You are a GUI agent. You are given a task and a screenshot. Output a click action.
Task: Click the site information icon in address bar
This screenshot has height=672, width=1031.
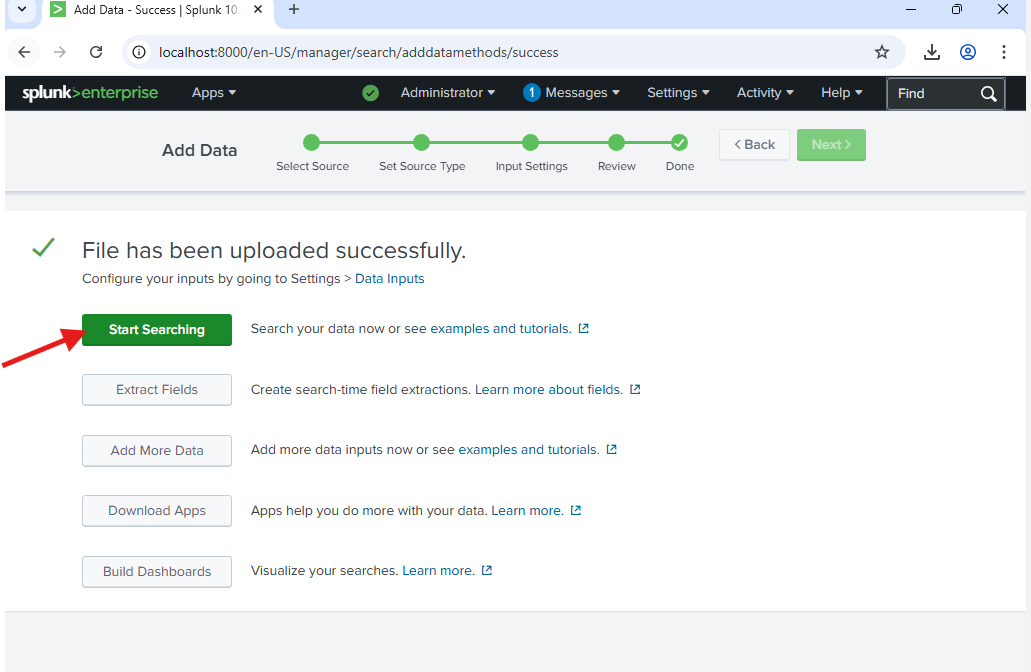pos(139,52)
